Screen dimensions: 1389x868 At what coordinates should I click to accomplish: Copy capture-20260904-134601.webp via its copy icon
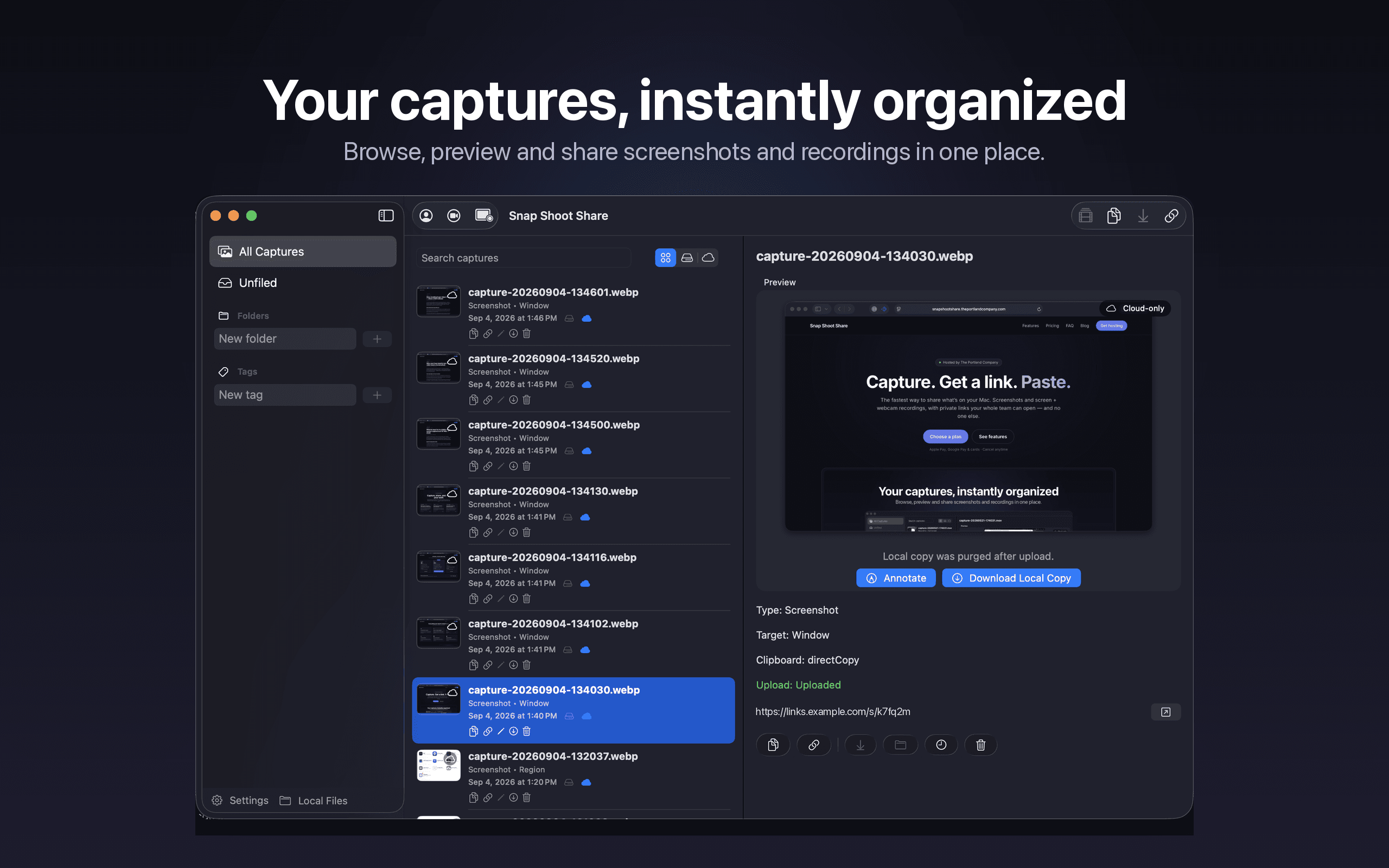tap(474, 334)
